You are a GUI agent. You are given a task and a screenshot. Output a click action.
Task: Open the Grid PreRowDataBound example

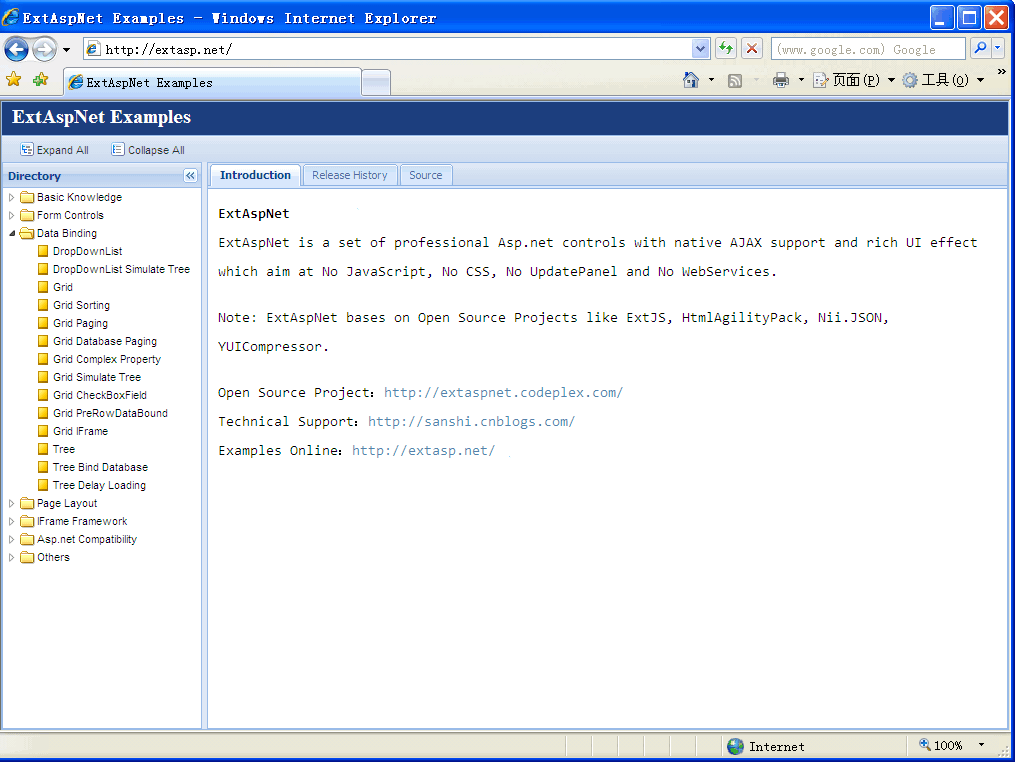[x=110, y=413]
